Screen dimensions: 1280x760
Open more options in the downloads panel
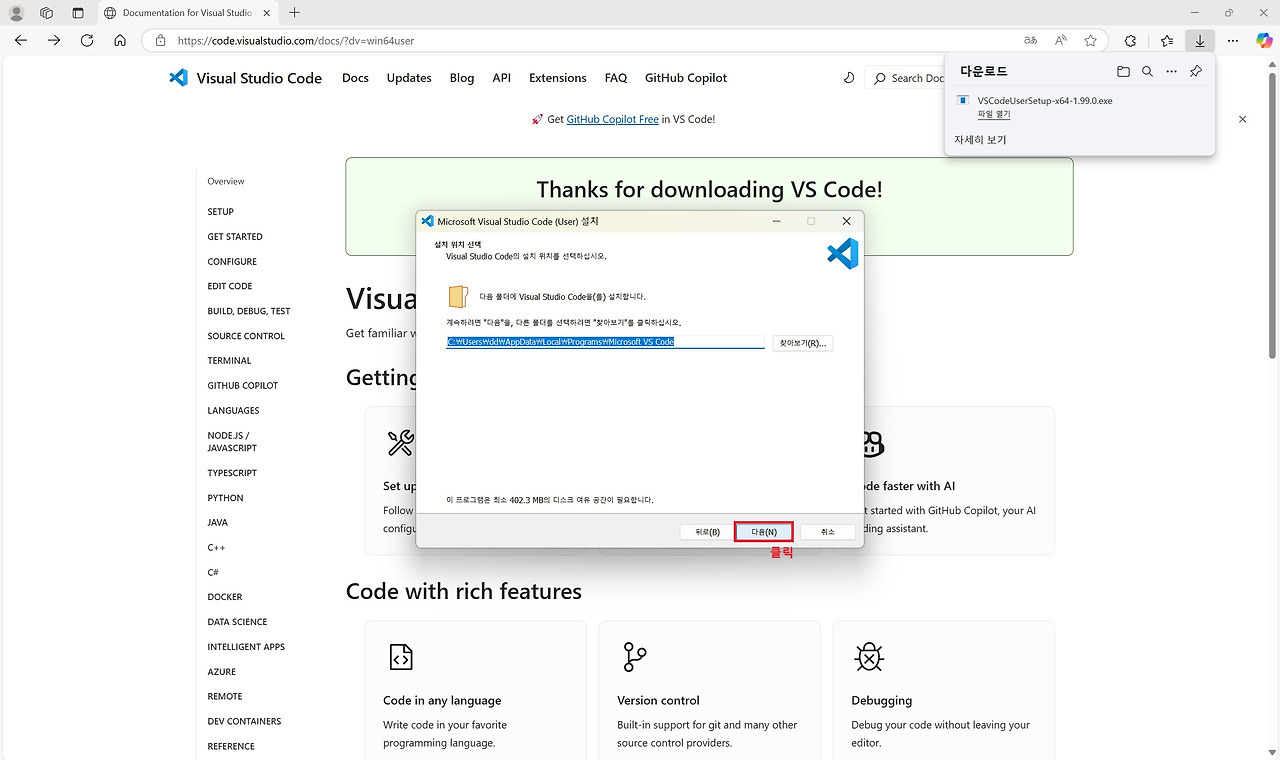(1171, 72)
